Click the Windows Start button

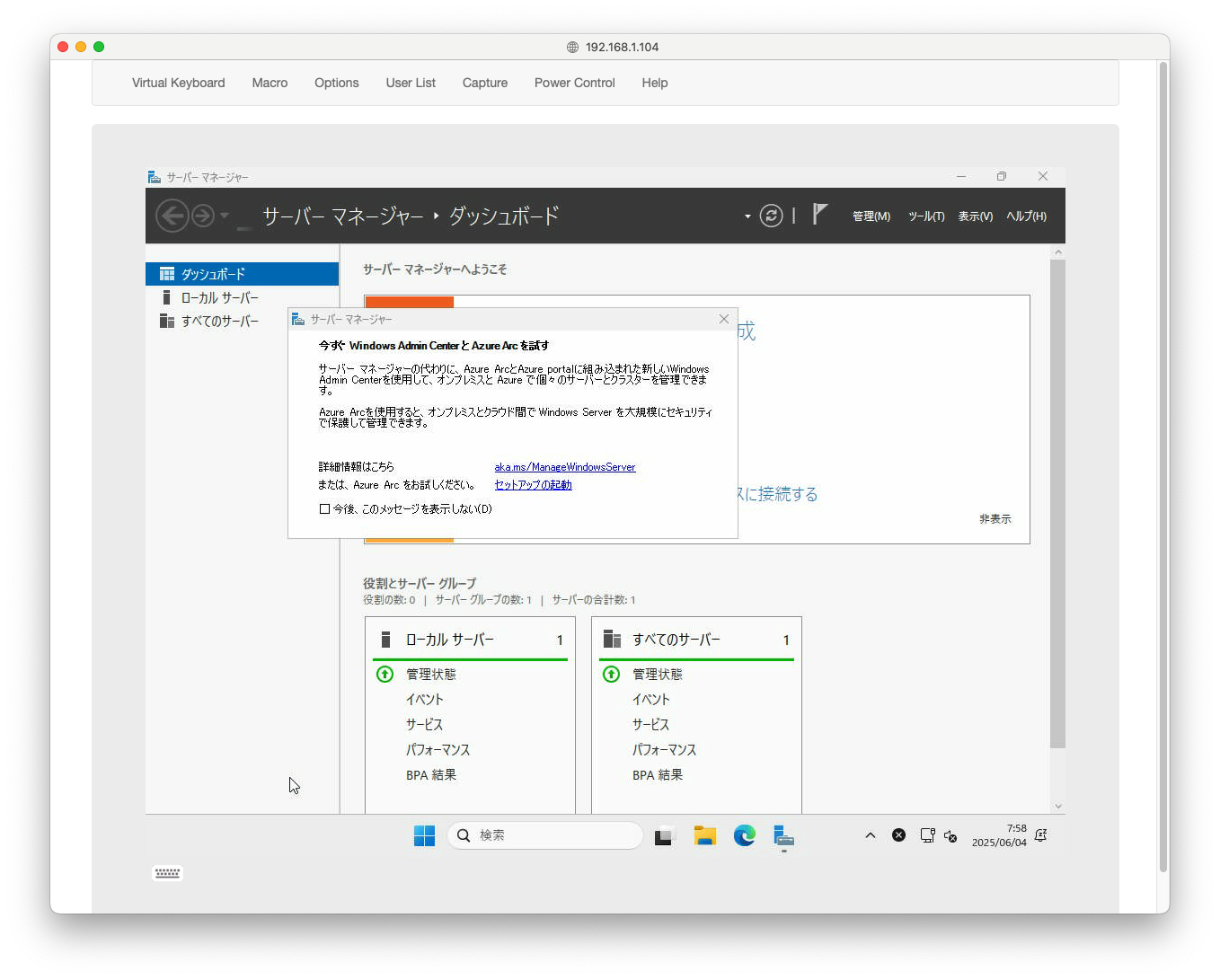(x=424, y=835)
